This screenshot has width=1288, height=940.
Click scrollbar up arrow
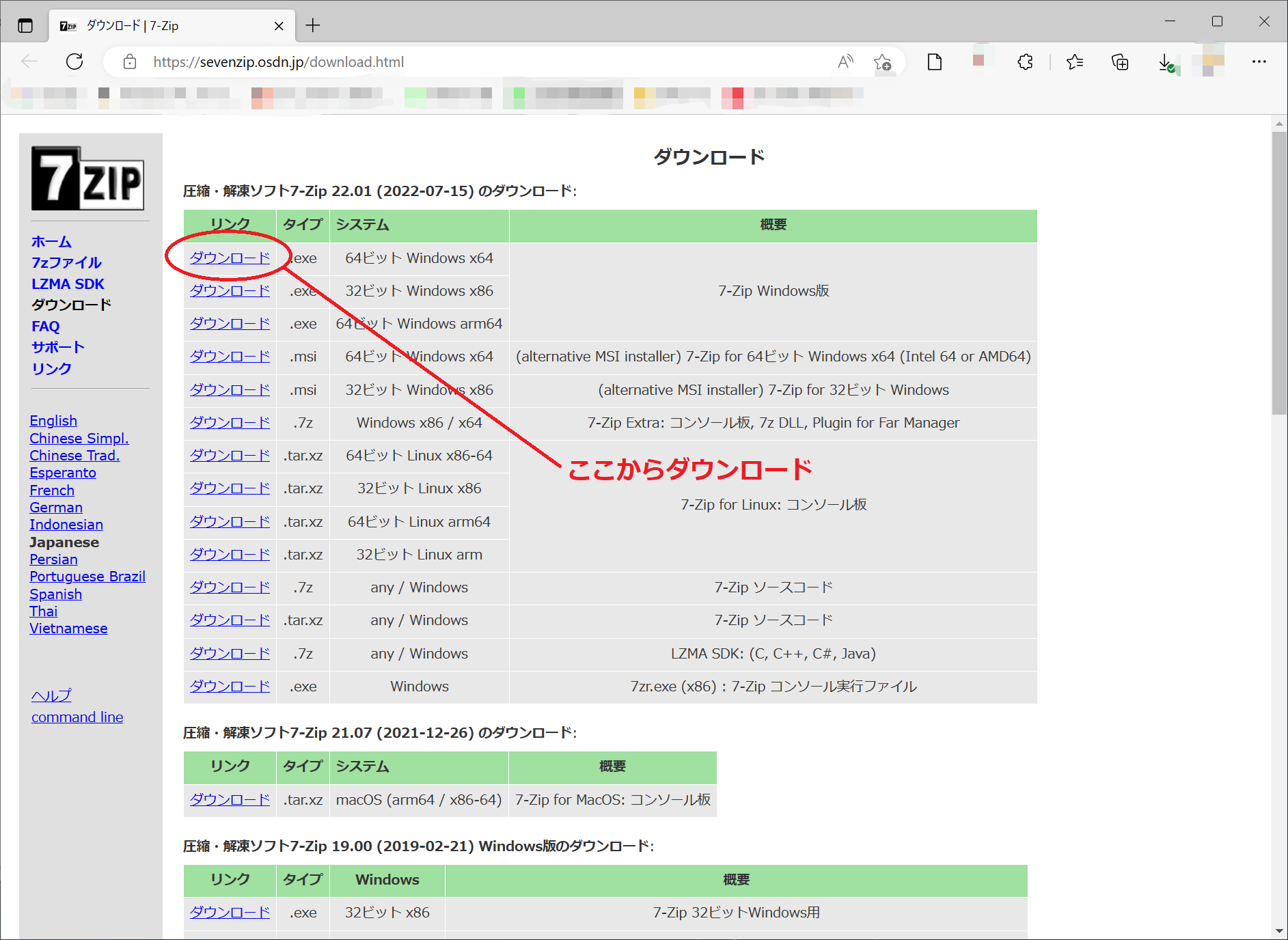tap(1279, 124)
